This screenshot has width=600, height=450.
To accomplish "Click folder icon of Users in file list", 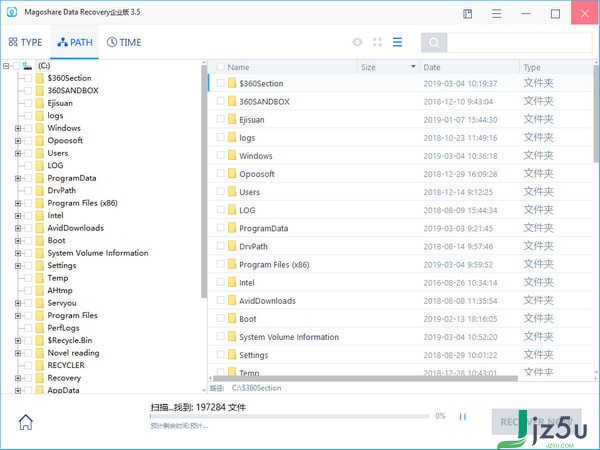I will pyautogui.click(x=232, y=192).
